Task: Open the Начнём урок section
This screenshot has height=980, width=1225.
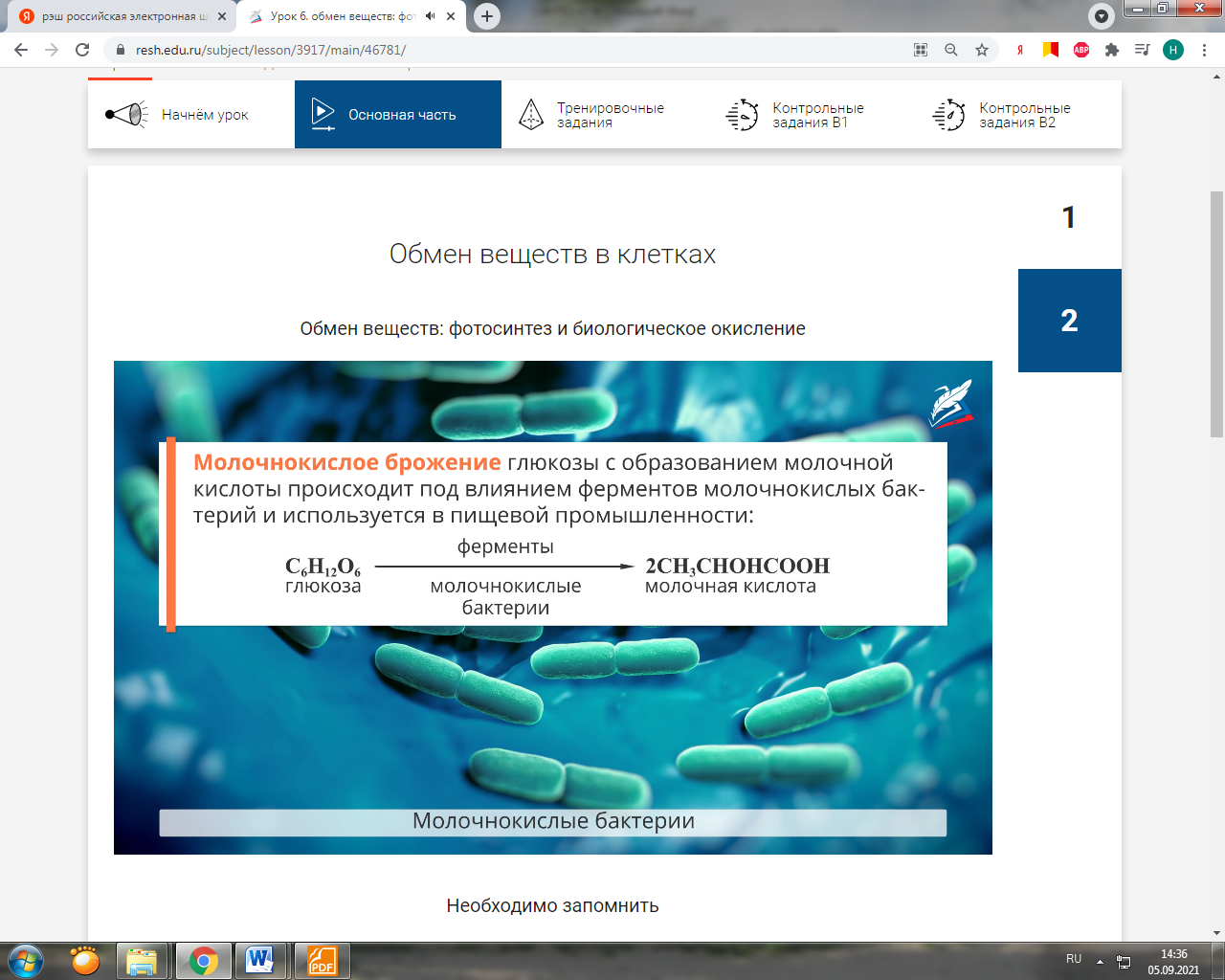Action: pyautogui.click(x=191, y=115)
